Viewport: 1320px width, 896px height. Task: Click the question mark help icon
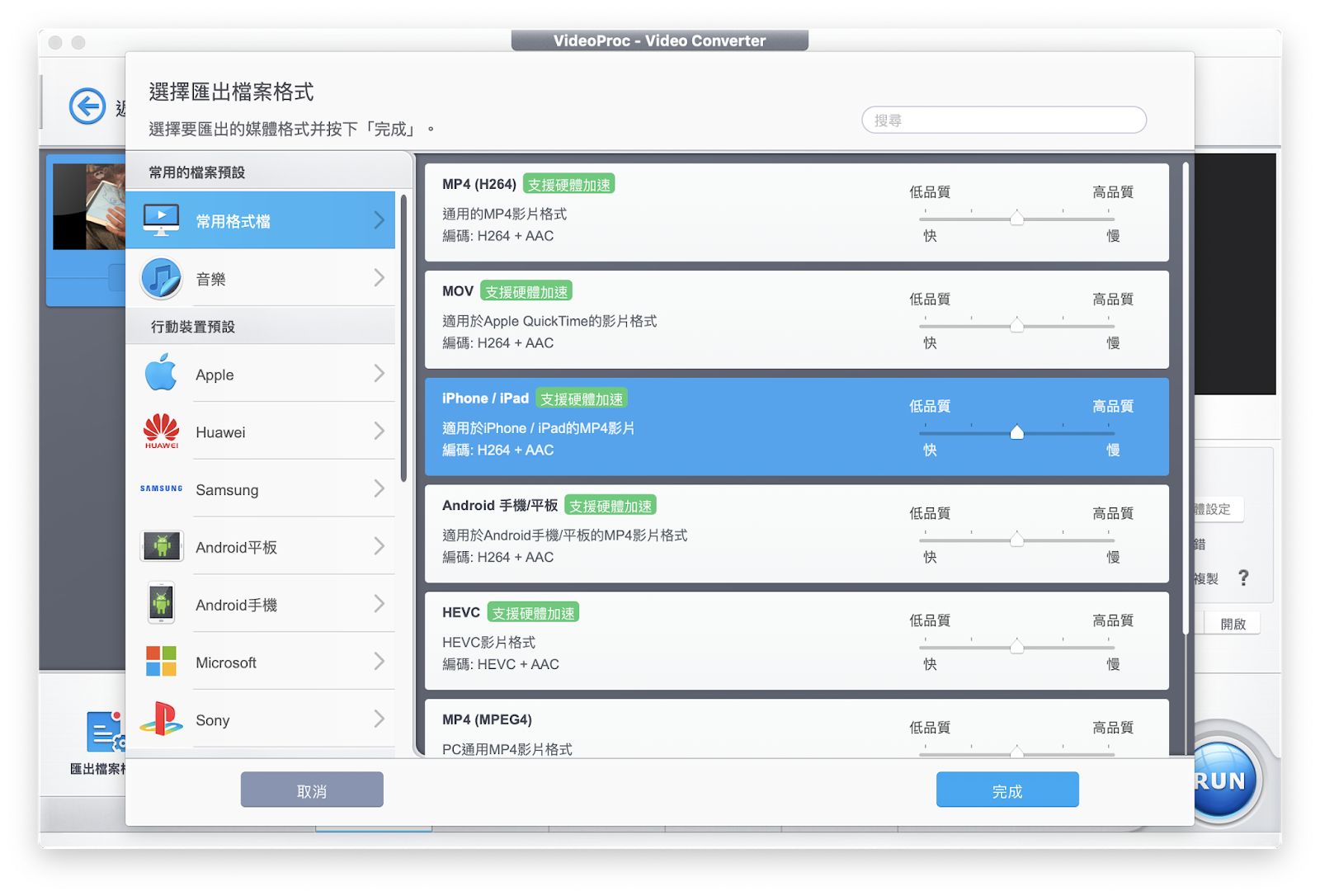(x=1243, y=578)
